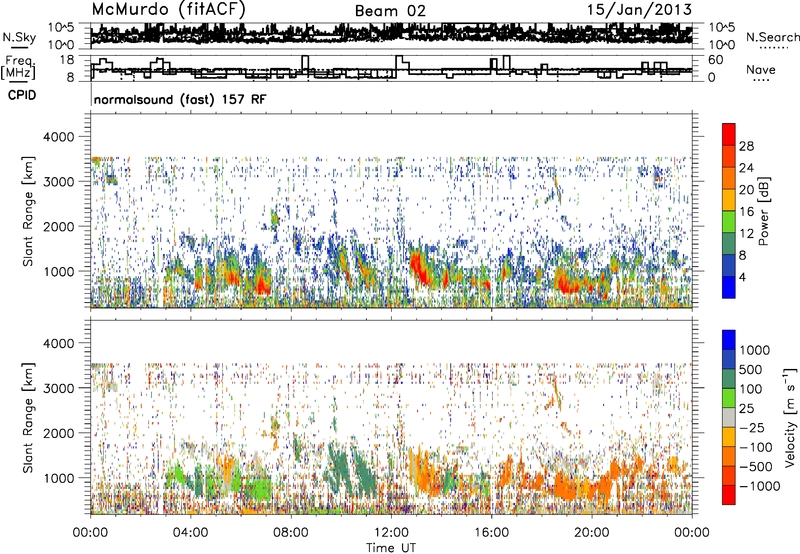Pick the red bottom segment of velocity colorbar
The image size is (800, 554).
pos(729,495)
